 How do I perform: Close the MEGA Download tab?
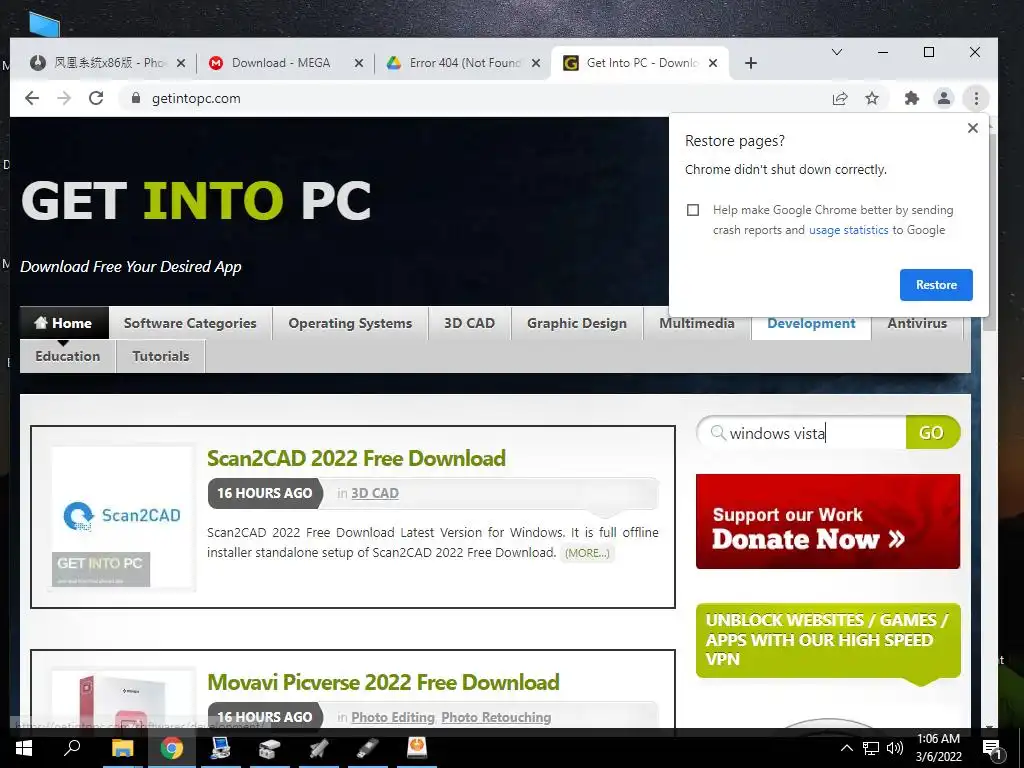(x=359, y=63)
